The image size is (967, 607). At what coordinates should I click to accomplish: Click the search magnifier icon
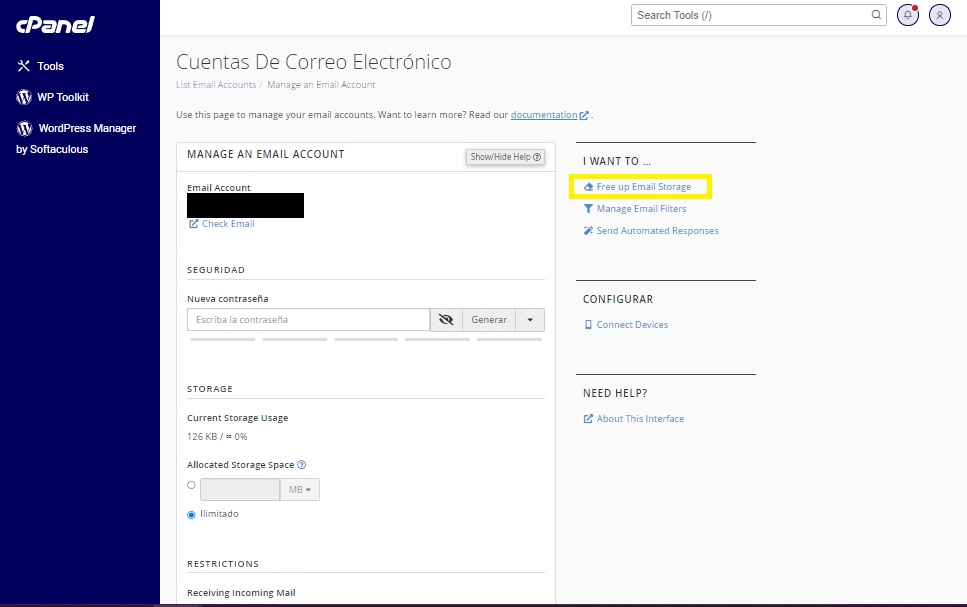click(x=877, y=15)
